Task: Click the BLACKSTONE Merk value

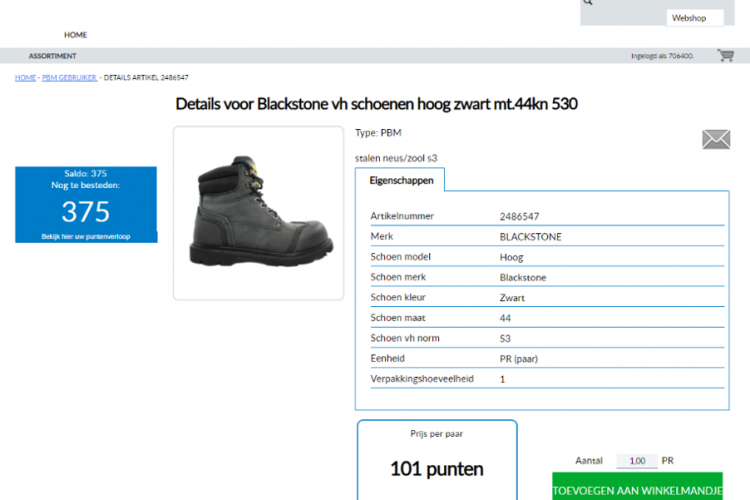Action: click(530, 237)
